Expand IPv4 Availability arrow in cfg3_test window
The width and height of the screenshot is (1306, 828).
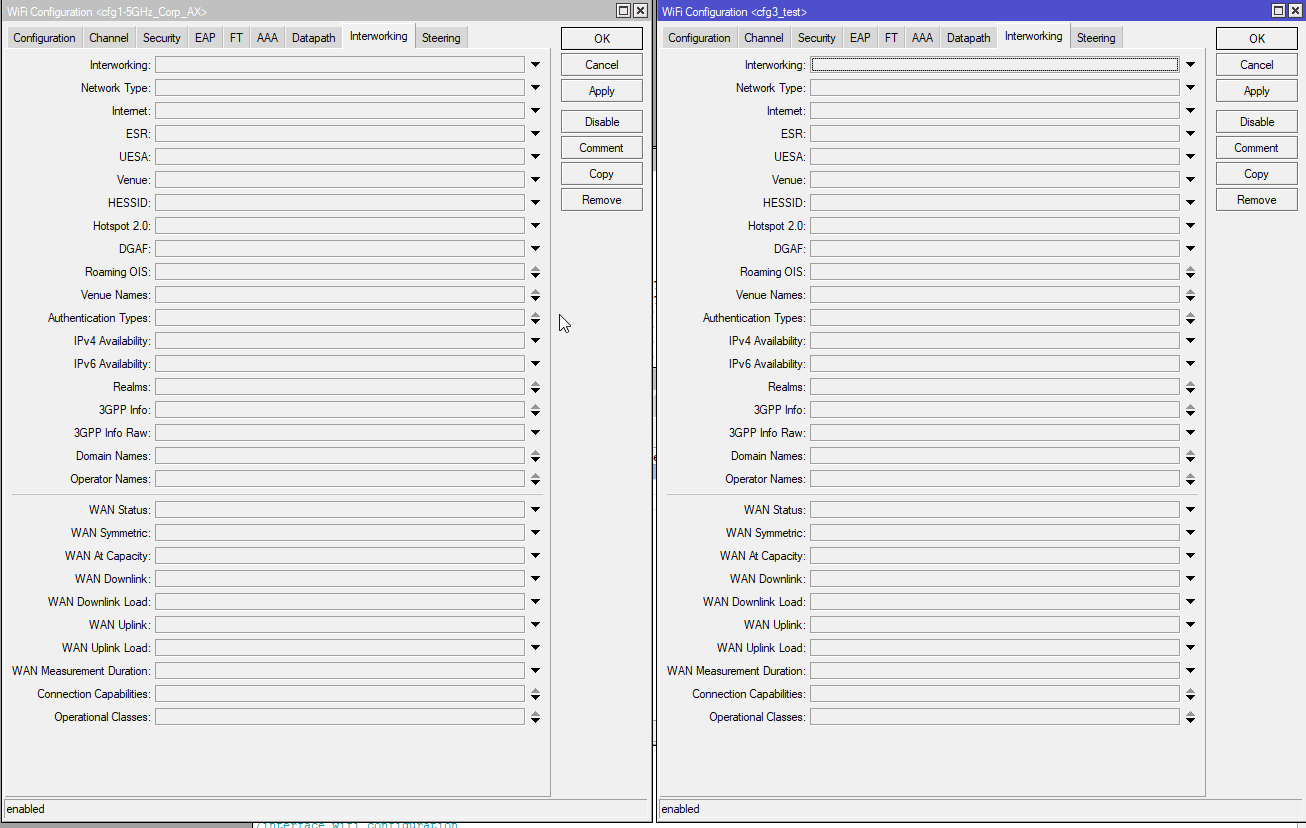click(x=1190, y=341)
